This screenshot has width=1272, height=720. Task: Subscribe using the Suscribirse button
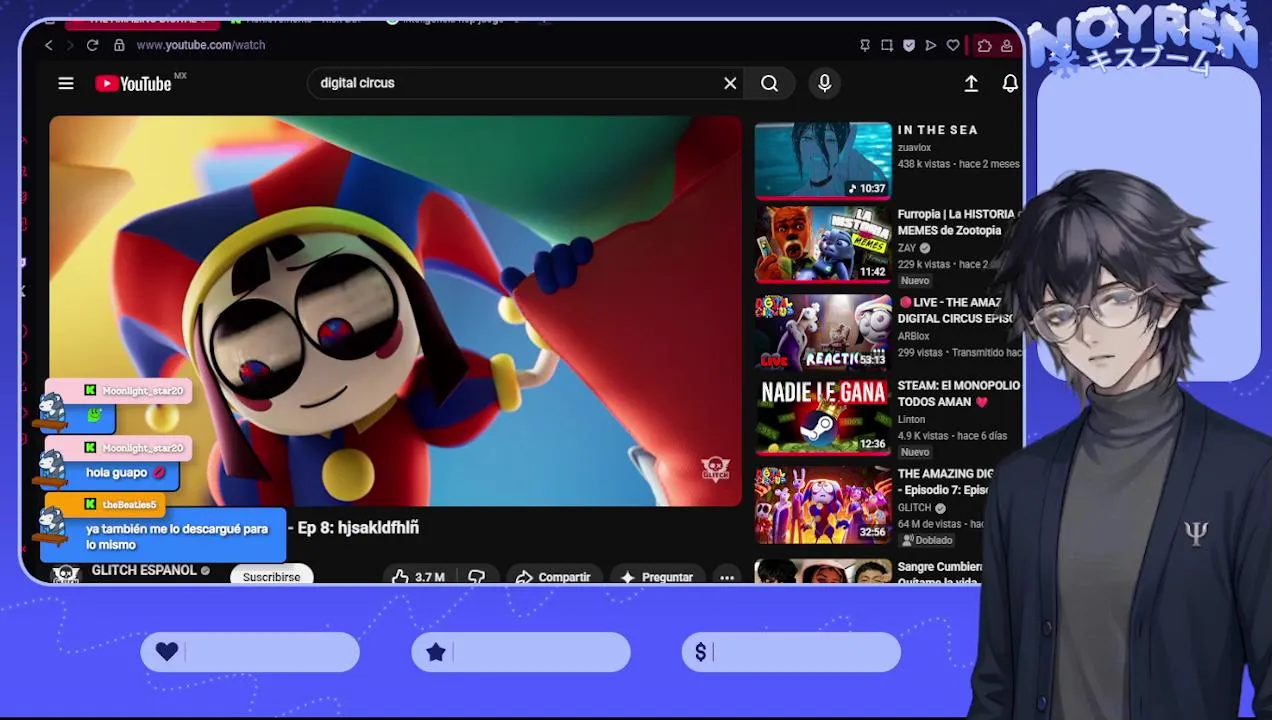tap(271, 577)
